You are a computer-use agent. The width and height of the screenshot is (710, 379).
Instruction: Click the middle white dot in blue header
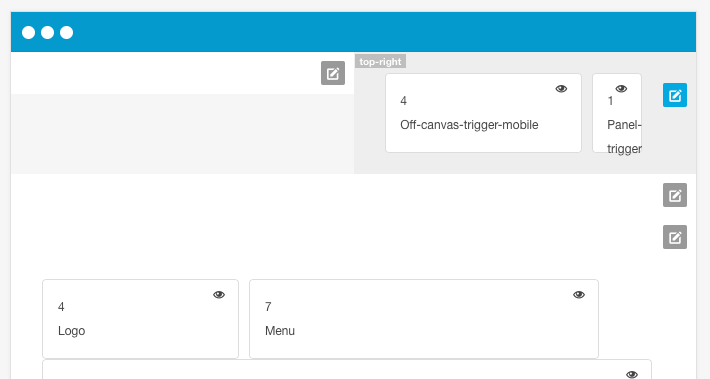[x=48, y=33]
